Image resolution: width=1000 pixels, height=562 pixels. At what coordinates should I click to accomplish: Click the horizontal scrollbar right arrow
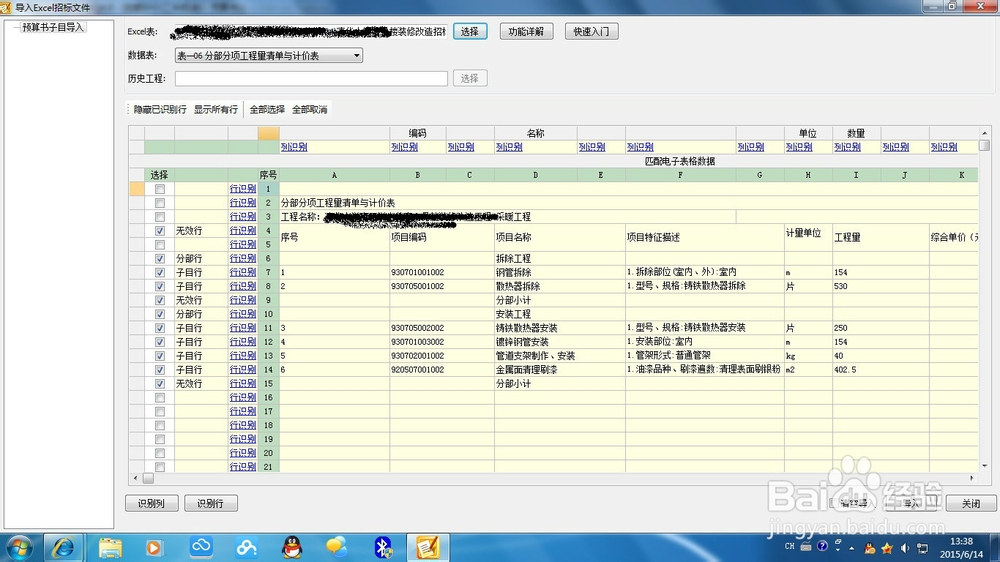tap(972, 478)
